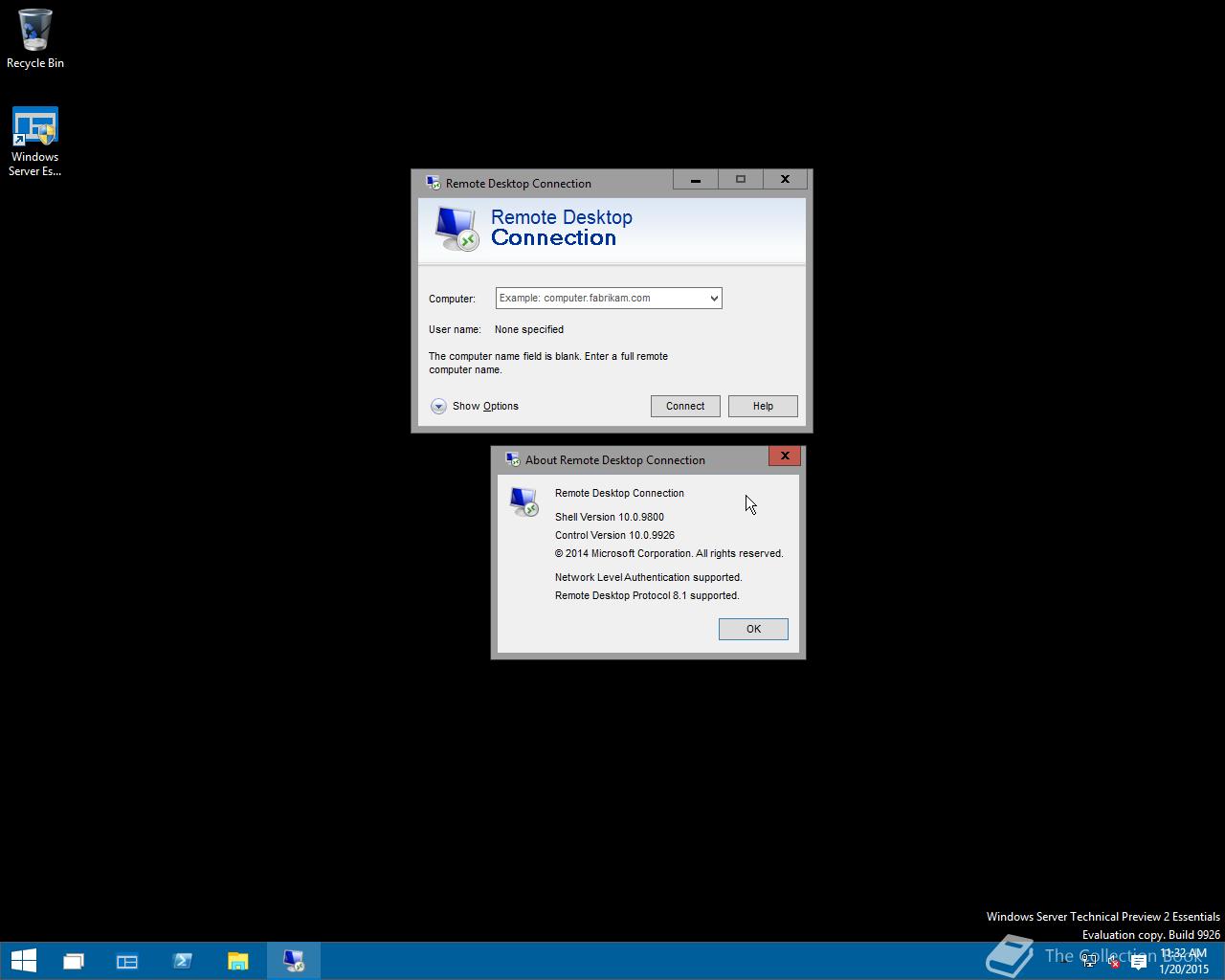Open the Recycle Bin desktop icon
Image resolution: width=1225 pixels, height=980 pixels.
tap(35, 38)
